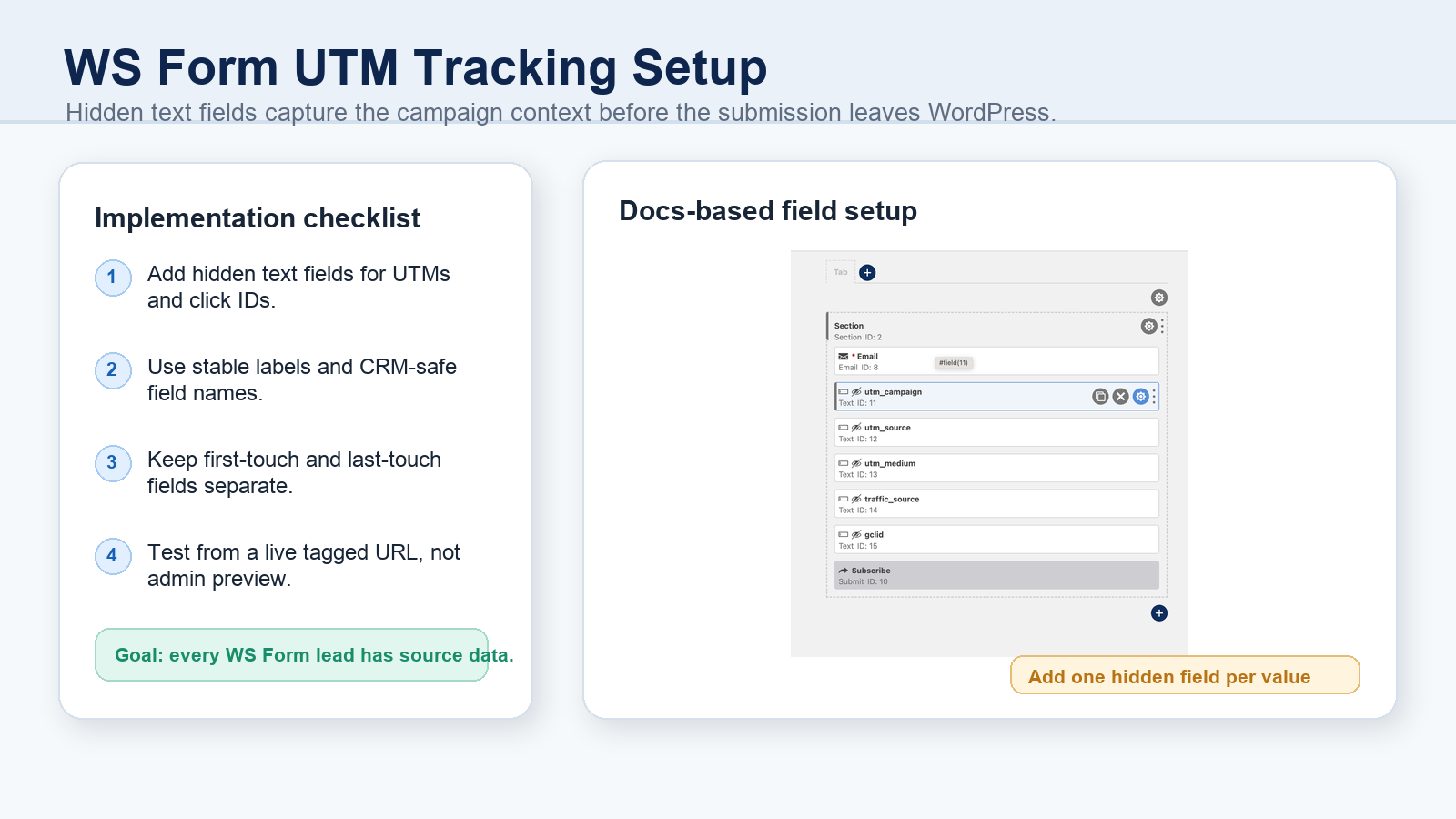Click hidden-eye icon on gclid
Image resolution: width=1456 pixels, height=819 pixels.
coord(856,534)
